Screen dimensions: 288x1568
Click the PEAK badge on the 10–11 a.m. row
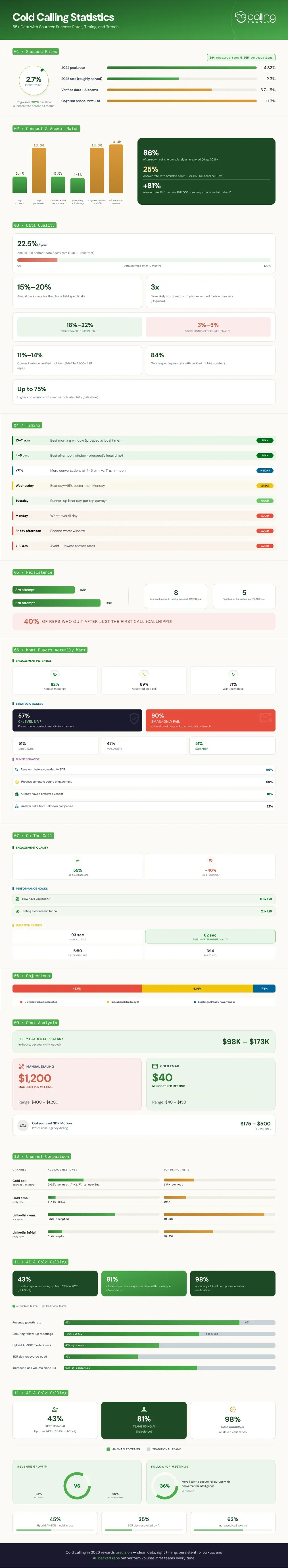(265, 440)
